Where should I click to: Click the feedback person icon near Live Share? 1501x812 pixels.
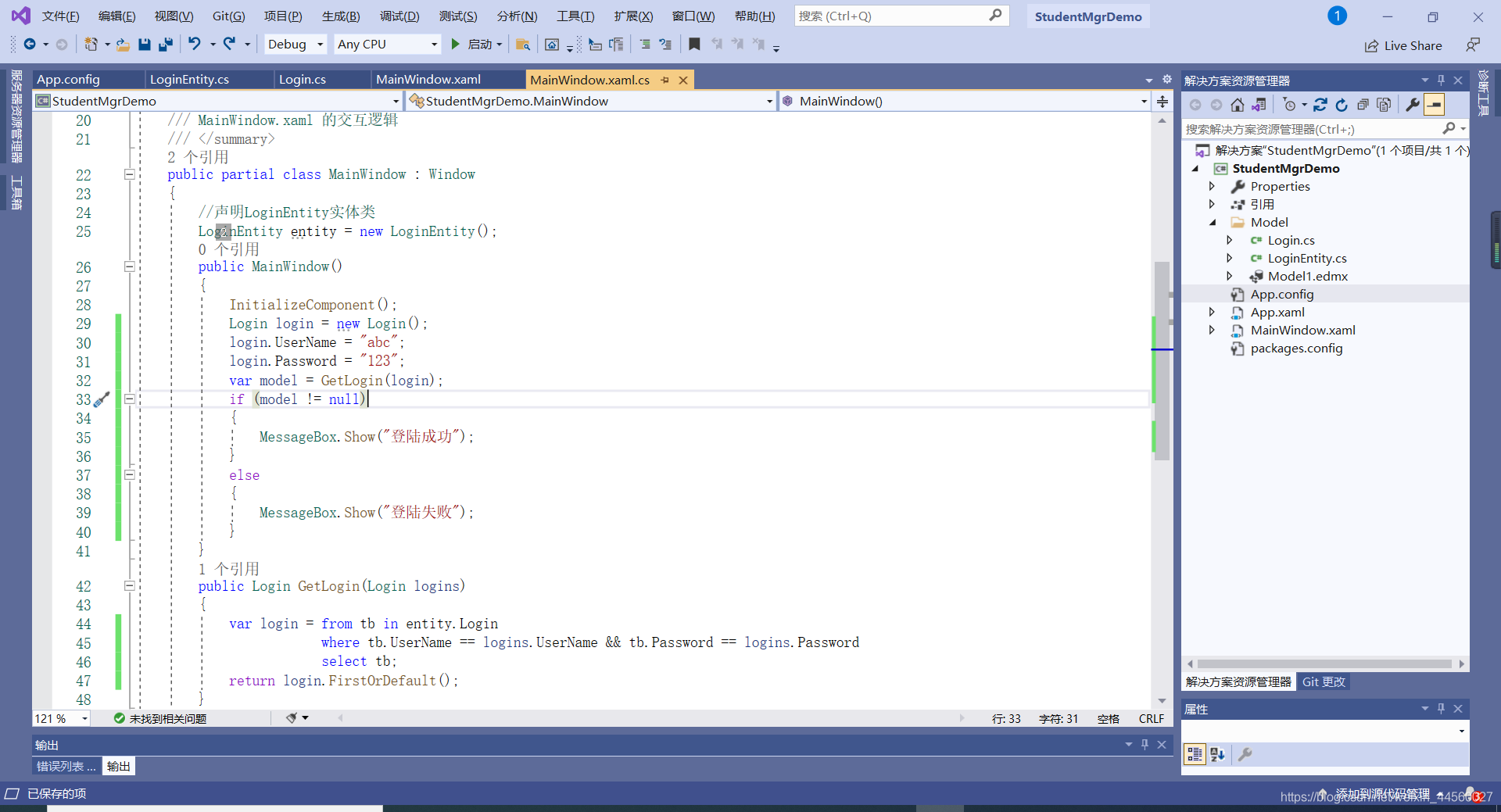click(1473, 45)
